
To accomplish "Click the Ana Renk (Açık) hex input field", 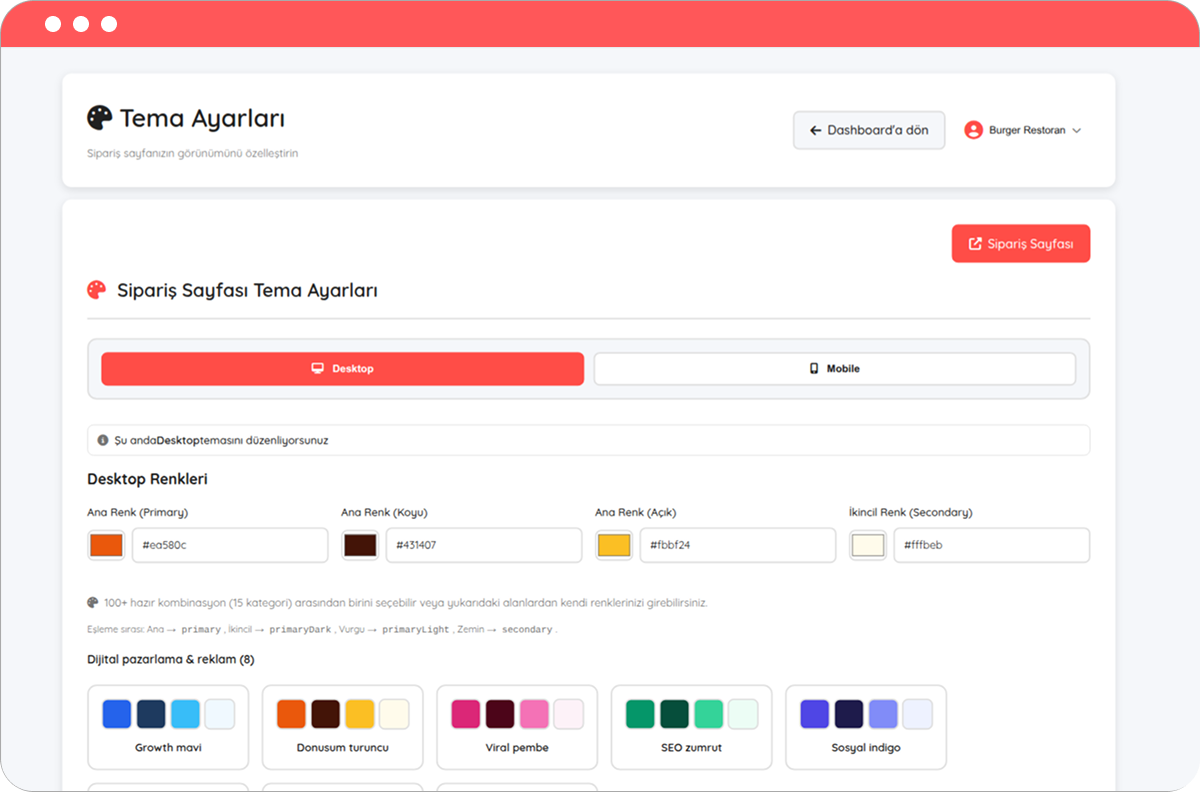I will tap(737, 545).
